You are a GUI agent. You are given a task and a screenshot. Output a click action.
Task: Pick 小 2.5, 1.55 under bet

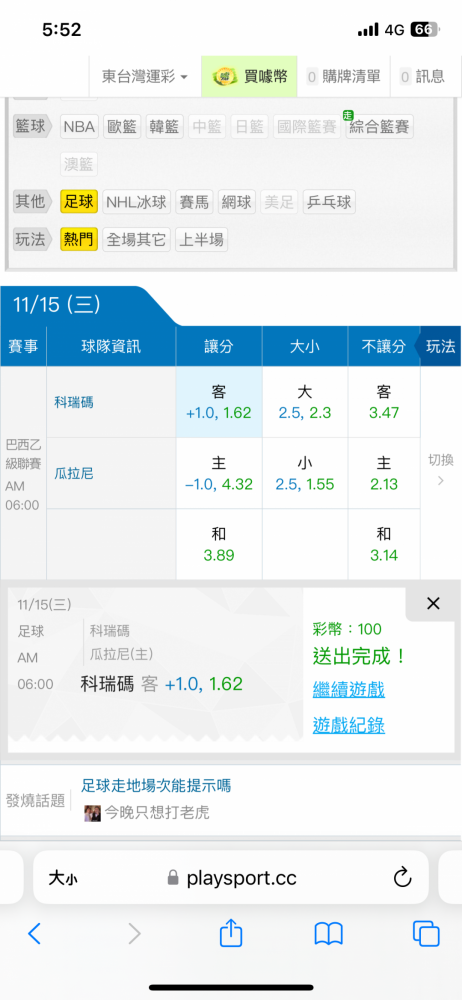[x=305, y=473]
